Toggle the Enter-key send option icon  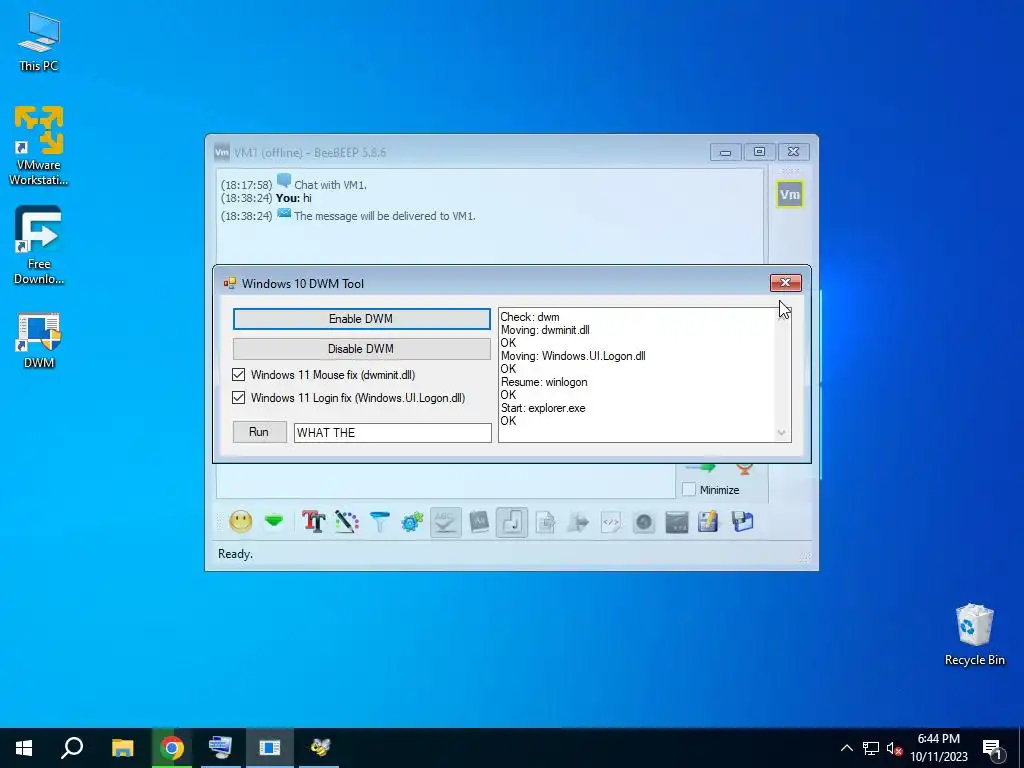tap(512, 522)
